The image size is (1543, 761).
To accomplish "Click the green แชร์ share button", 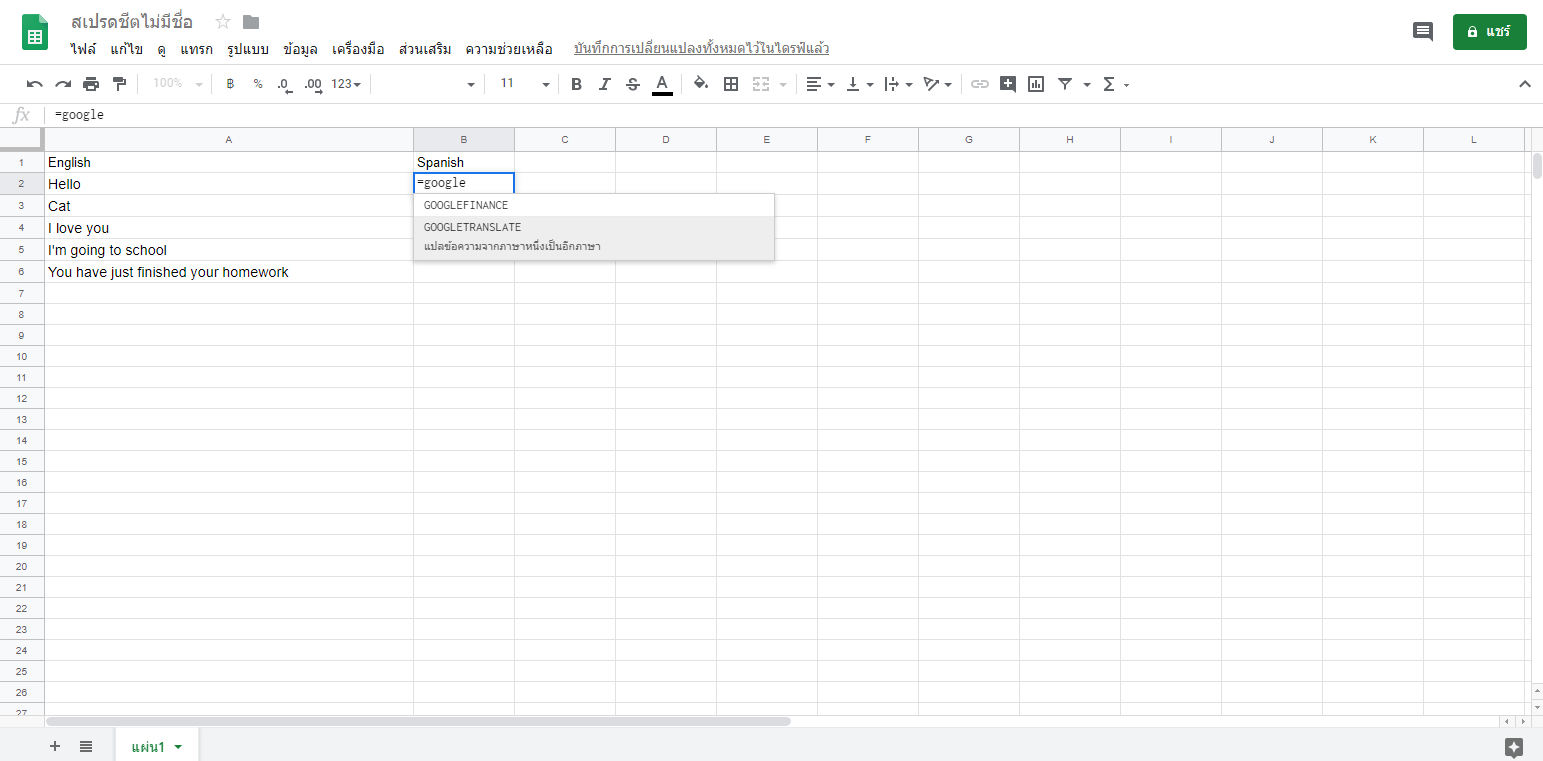I will (1490, 32).
